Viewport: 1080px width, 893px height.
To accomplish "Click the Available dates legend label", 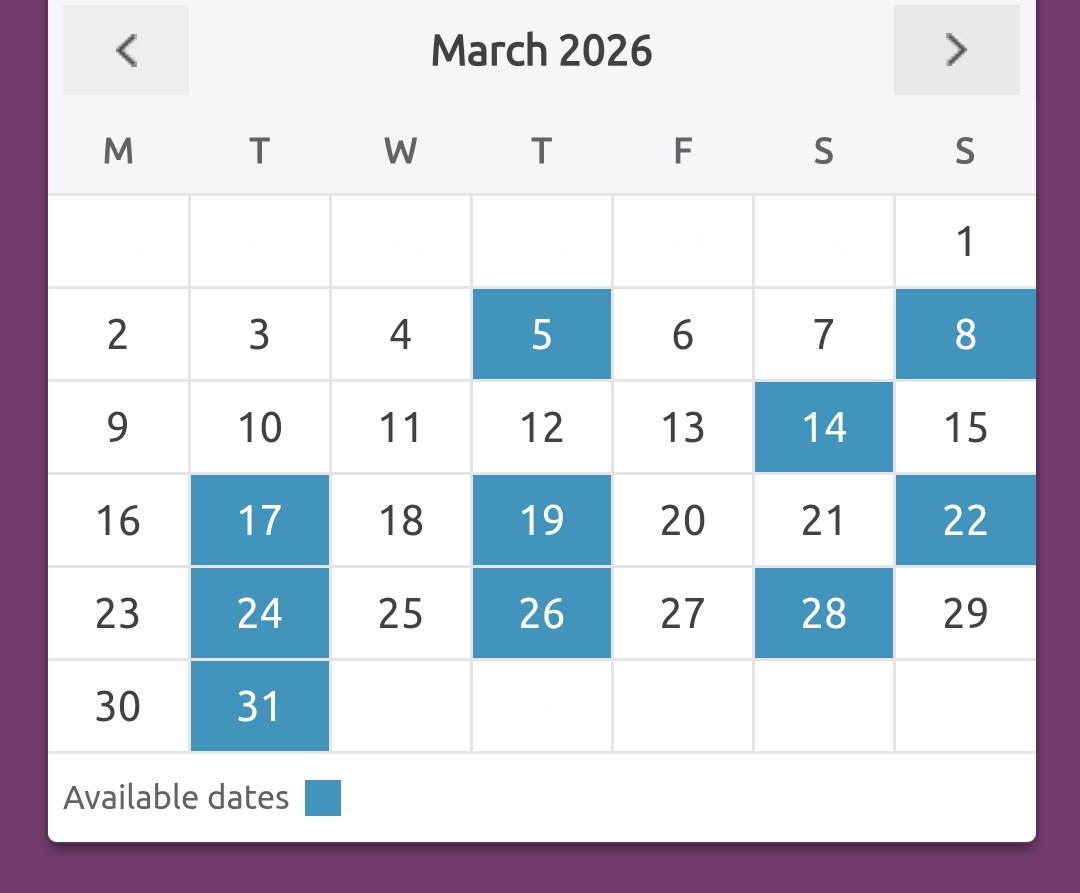I will coord(176,798).
